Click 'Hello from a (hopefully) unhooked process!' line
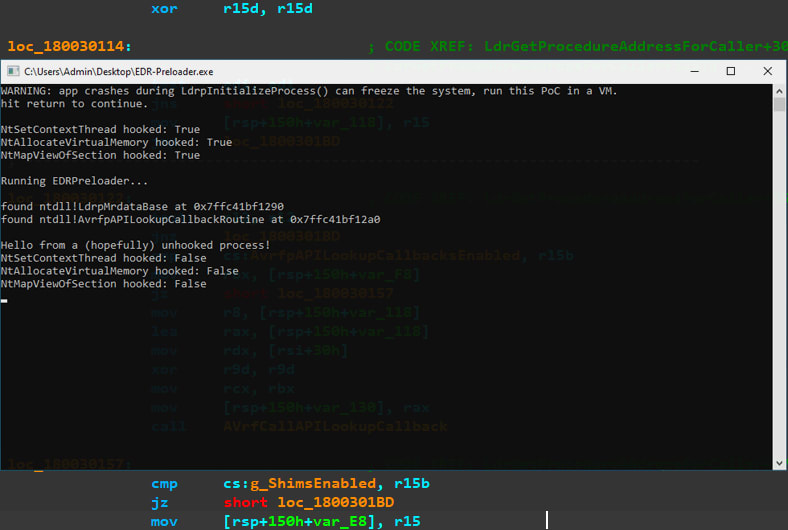Image resolution: width=788 pixels, height=530 pixels. click(135, 245)
